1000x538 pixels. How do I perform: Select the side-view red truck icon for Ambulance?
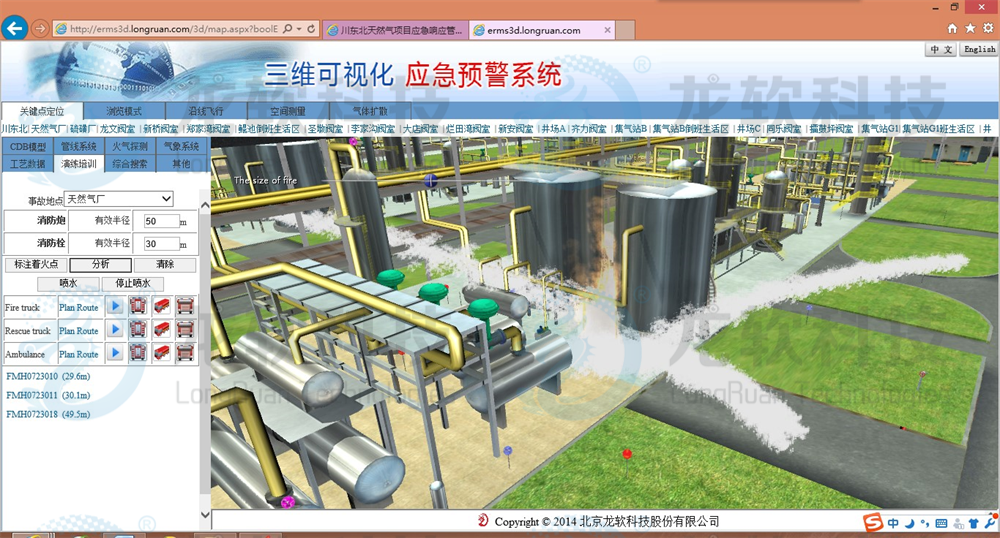click(162, 353)
